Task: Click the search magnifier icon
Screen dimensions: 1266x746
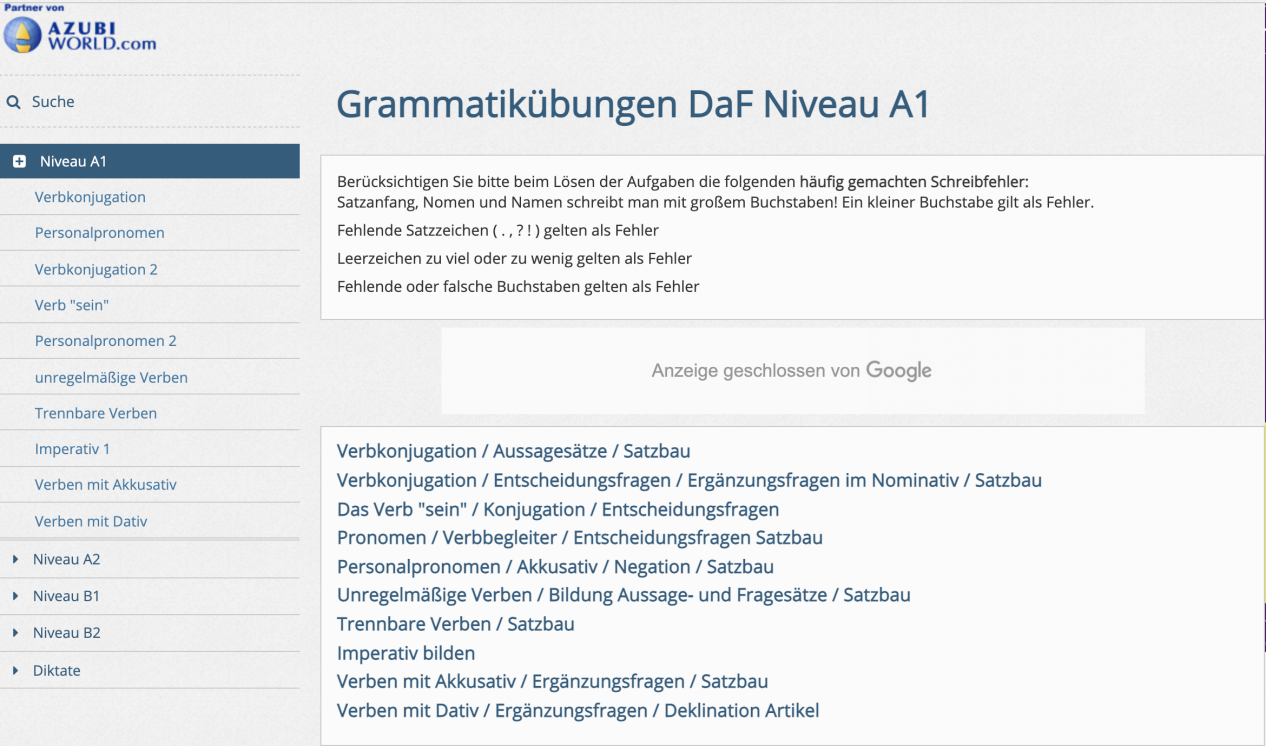Action: [14, 102]
